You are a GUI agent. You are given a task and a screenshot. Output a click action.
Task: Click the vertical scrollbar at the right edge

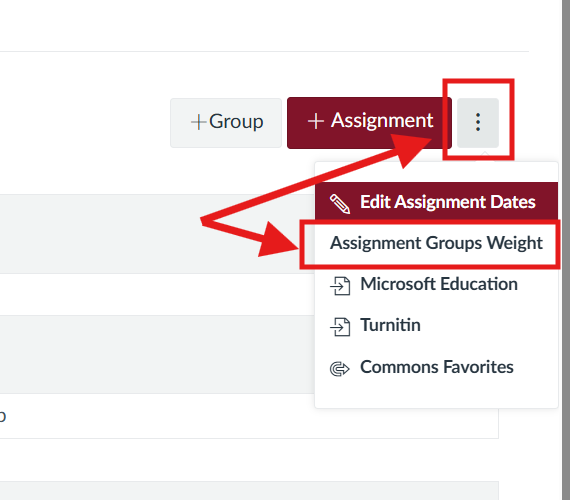coord(566,250)
